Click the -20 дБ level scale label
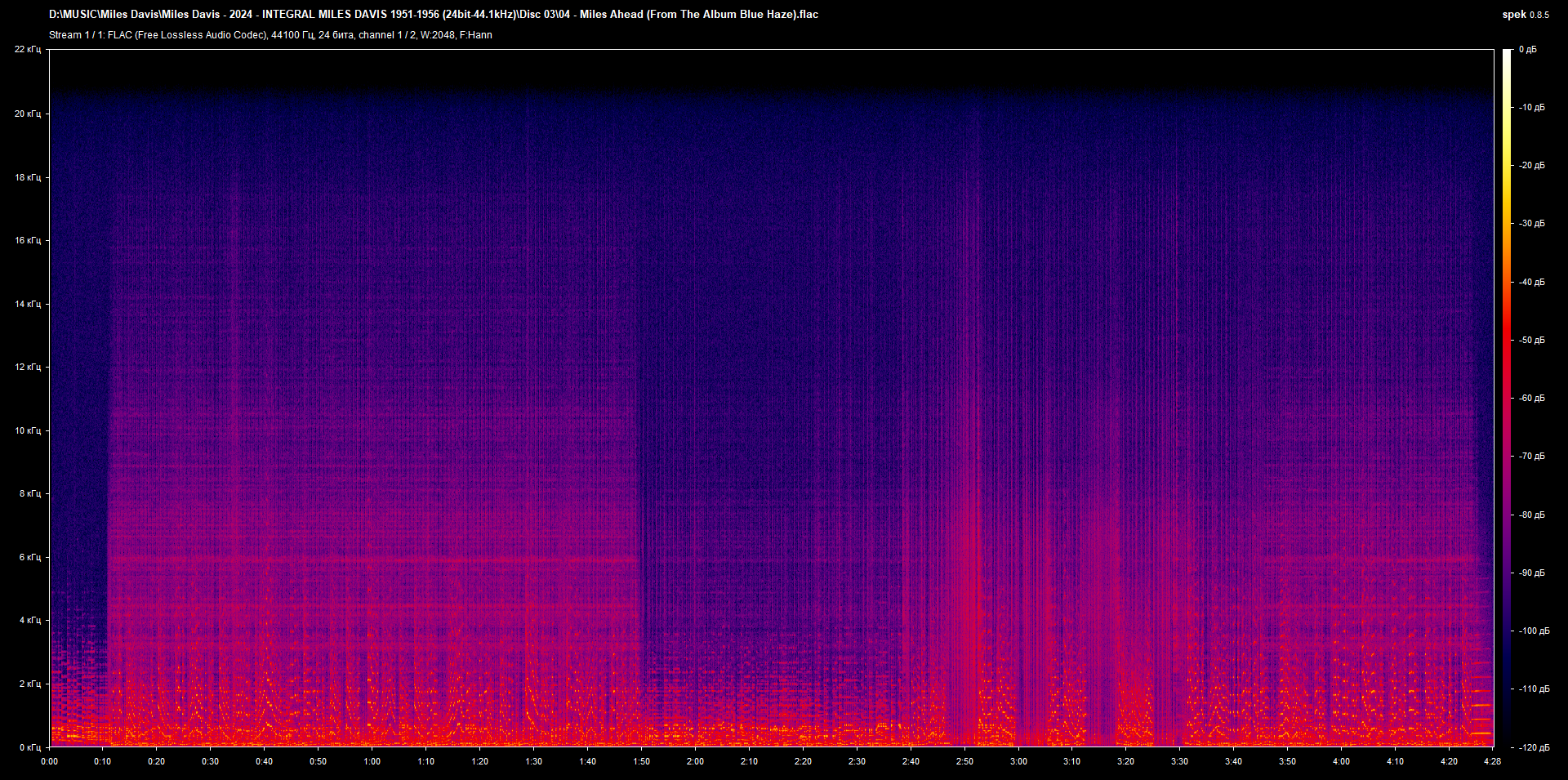 (x=1532, y=166)
